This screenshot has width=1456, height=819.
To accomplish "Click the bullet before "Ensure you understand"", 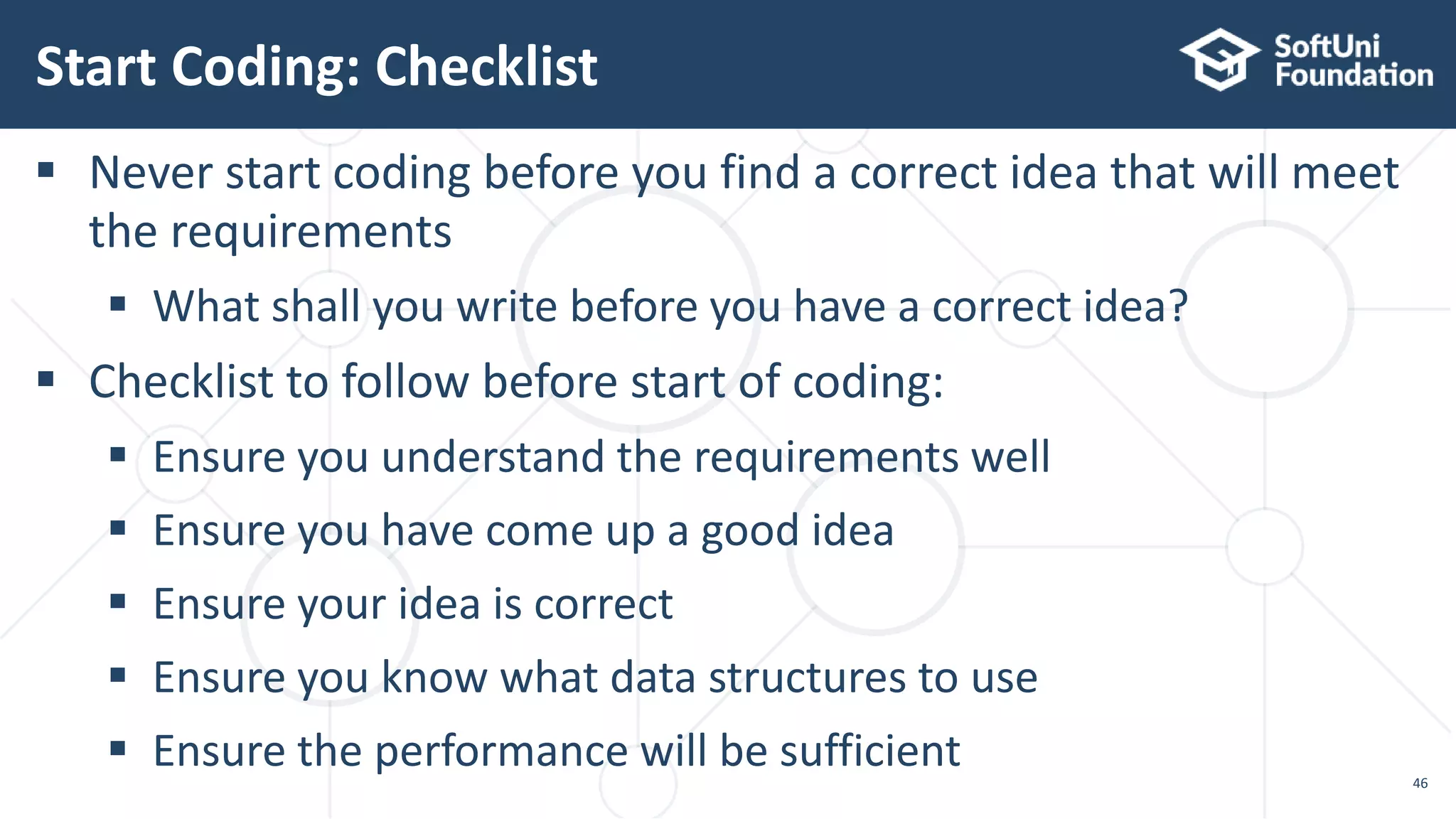I will [118, 454].
